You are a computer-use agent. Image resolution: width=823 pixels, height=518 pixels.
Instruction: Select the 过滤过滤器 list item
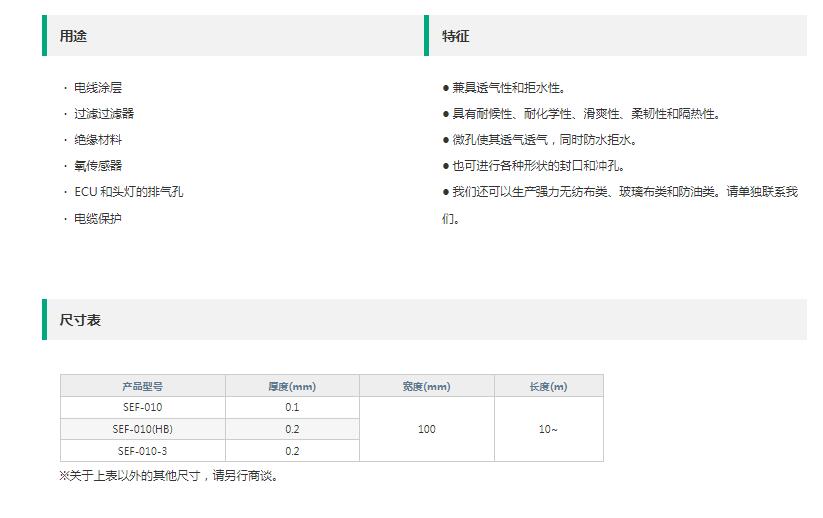[x=104, y=114]
